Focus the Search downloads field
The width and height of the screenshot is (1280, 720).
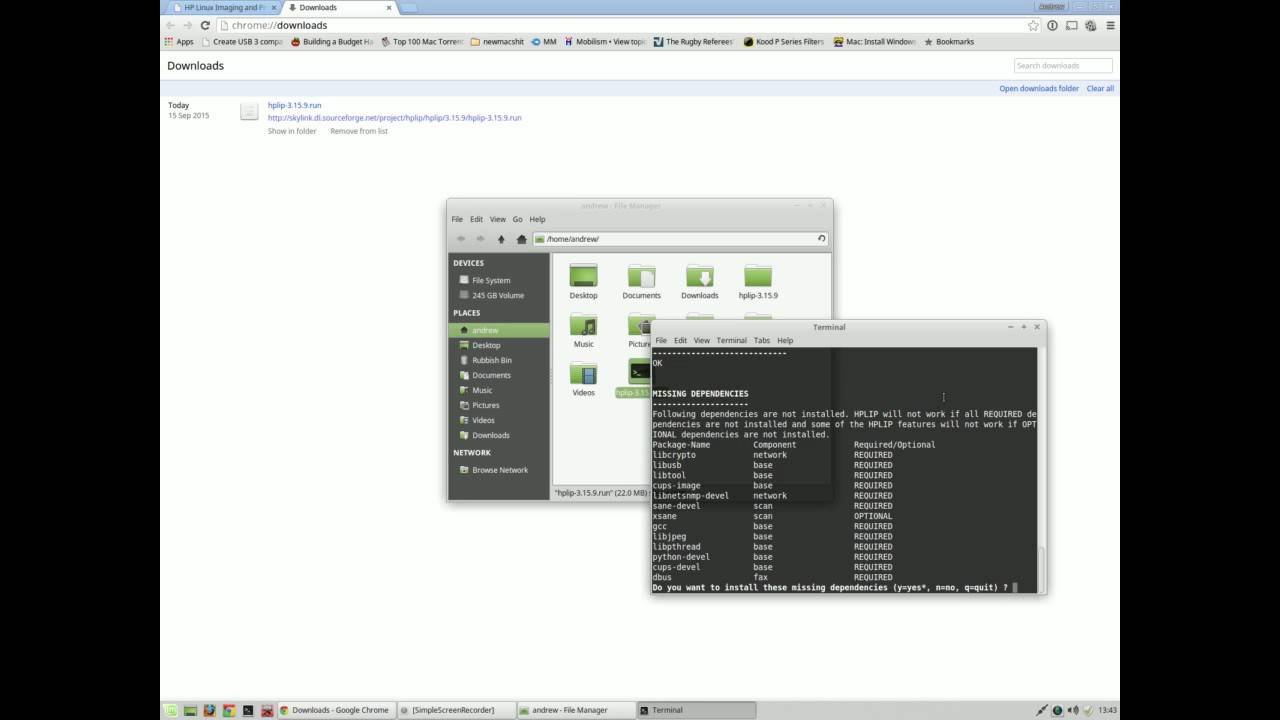[1063, 65]
